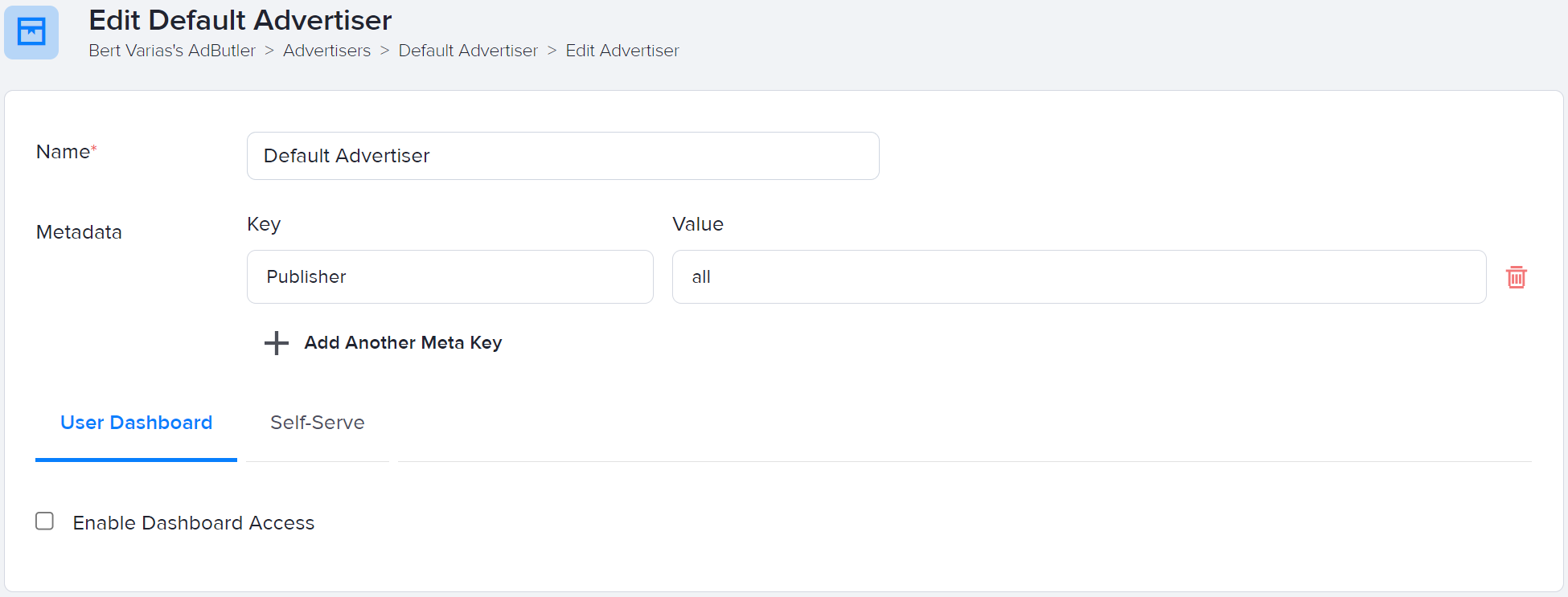Select the Key column header label
This screenshot has height=597, width=1568.
[x=264, y=223]
